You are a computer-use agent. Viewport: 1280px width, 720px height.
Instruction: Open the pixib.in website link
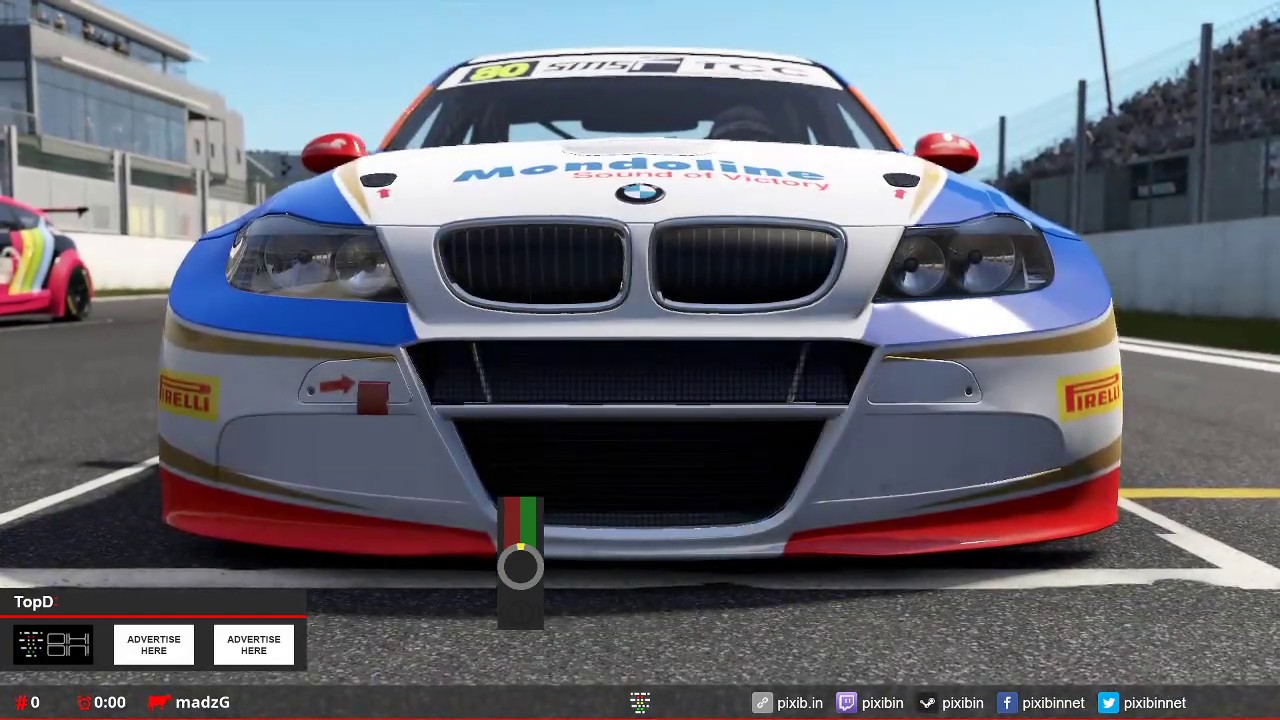800,703
